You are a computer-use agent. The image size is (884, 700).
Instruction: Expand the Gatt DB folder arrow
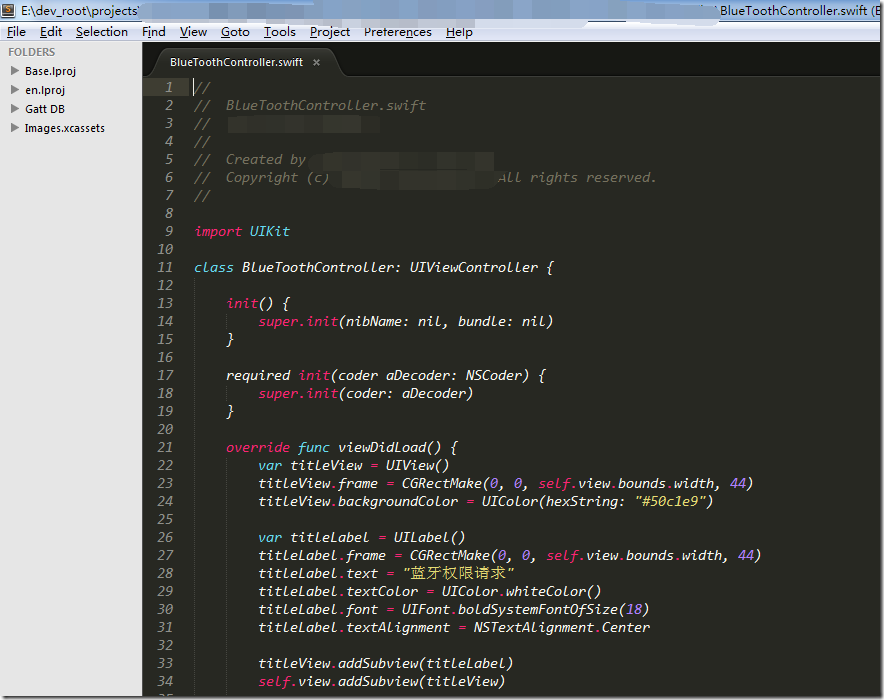pos(15,109)
